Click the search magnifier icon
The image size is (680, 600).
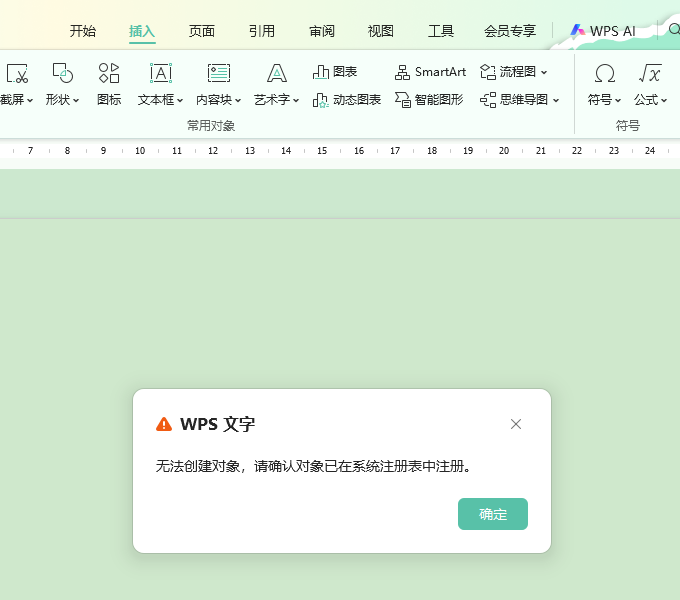tap(674, 29)
